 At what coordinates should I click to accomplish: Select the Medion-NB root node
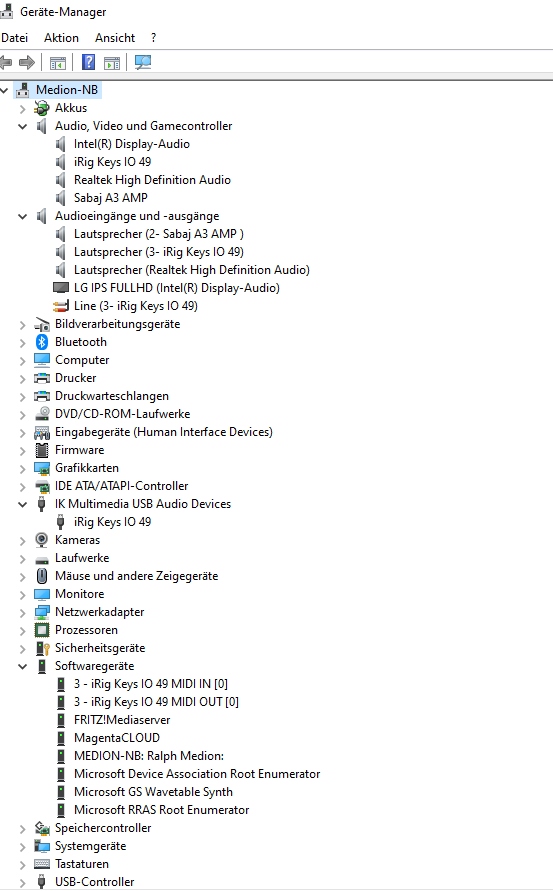pos(67,90)
